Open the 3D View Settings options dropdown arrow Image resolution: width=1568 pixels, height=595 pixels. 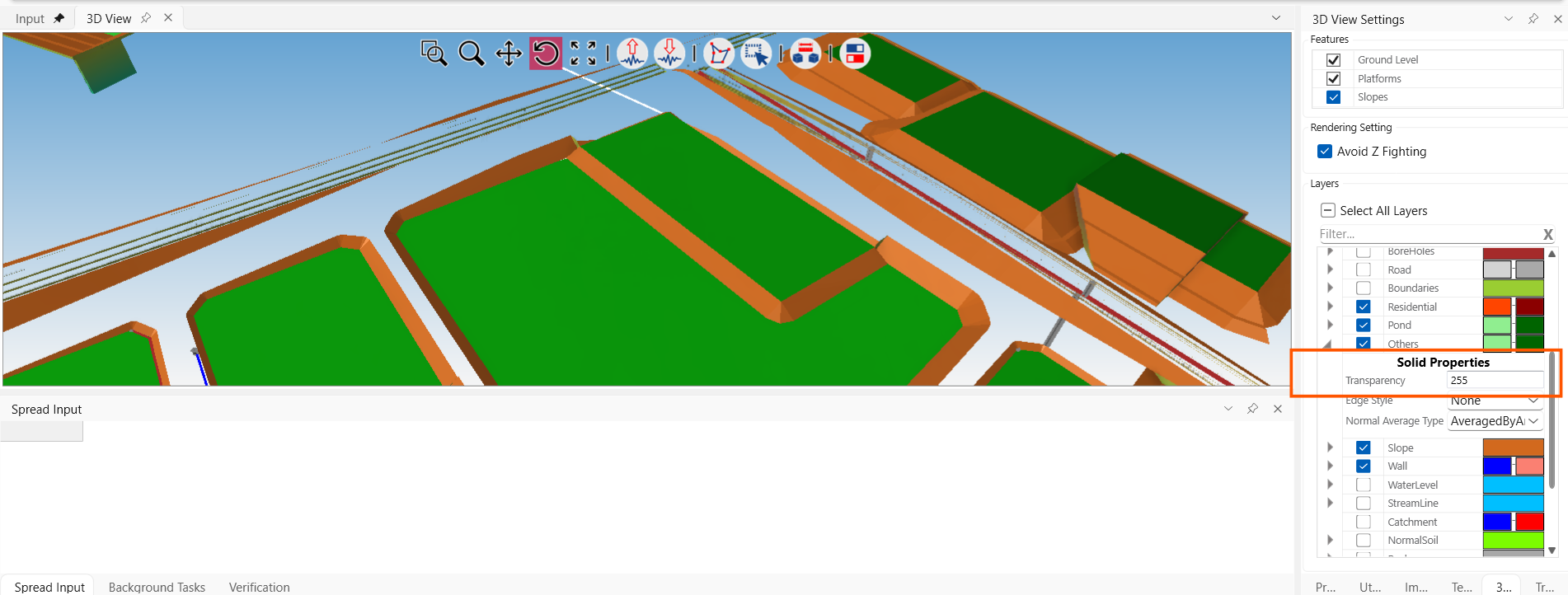point(1509,19)
